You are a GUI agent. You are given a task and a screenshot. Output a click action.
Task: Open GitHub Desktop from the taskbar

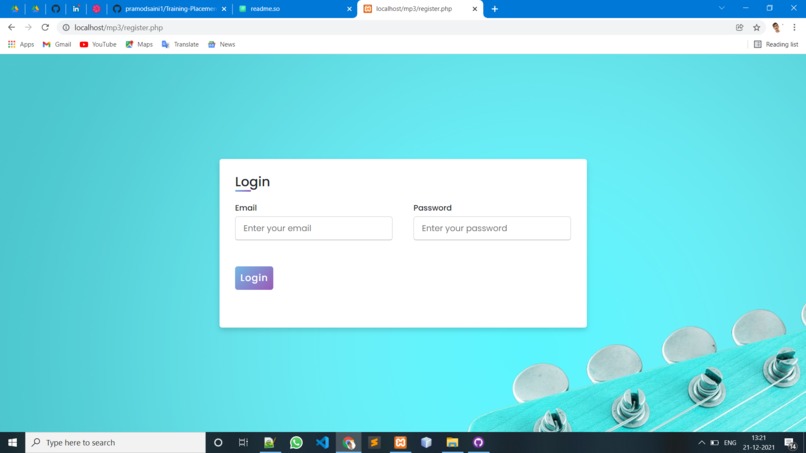[479, 442]
